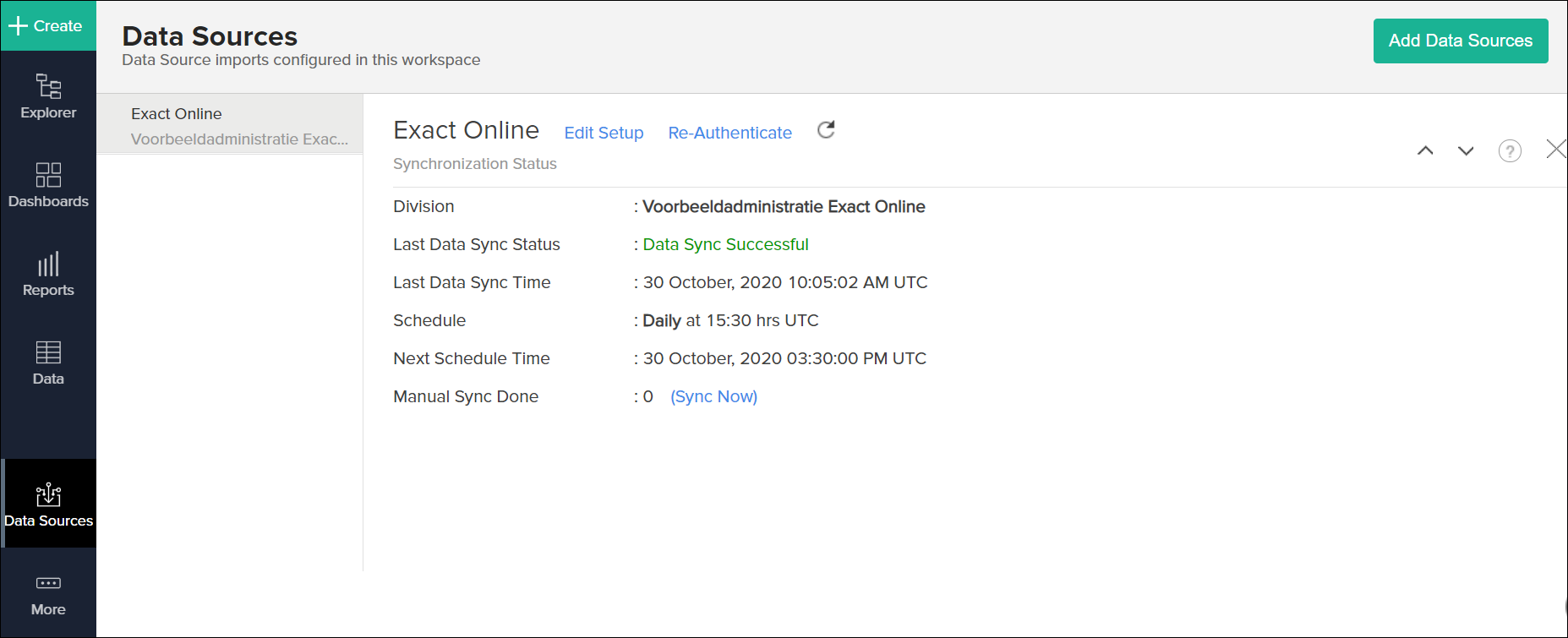
Task: Click the Sync Now link
Action: pyautogui.click(x=713, y=396)
